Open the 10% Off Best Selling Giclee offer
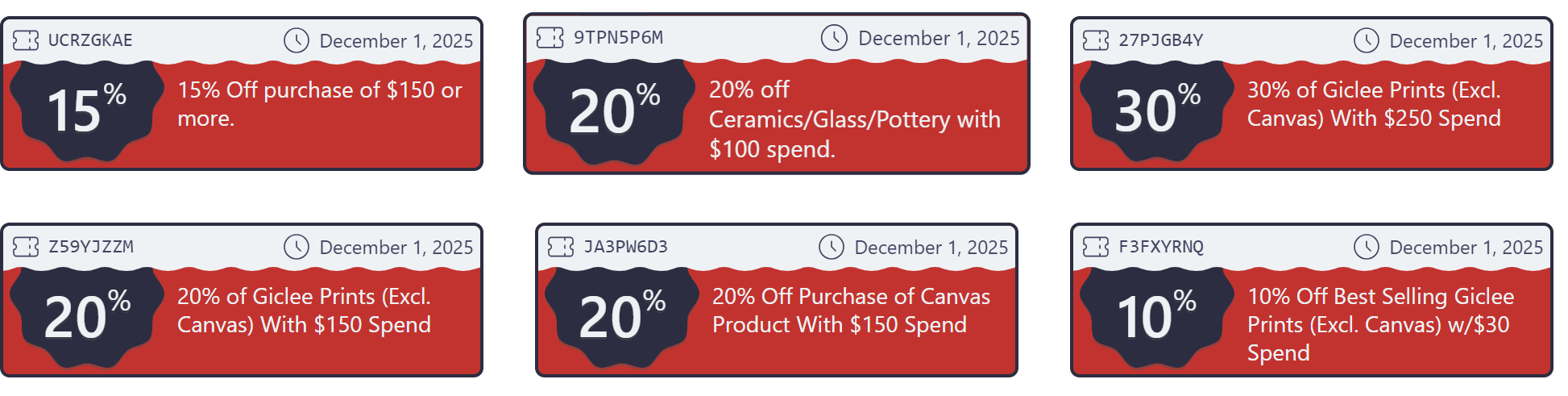The width and height of the screenshot is (1568, 396). [1379, 324]
